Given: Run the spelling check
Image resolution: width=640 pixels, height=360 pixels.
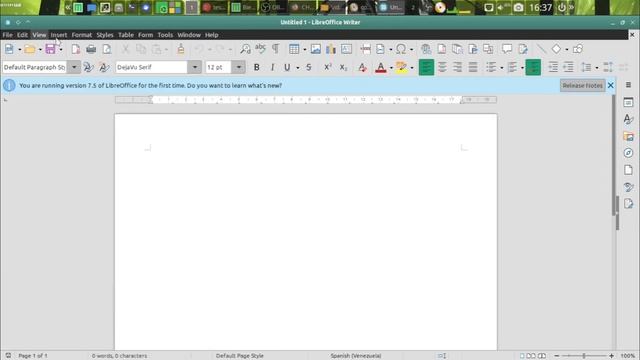Looking at the screenshot, I should (260, 49).
